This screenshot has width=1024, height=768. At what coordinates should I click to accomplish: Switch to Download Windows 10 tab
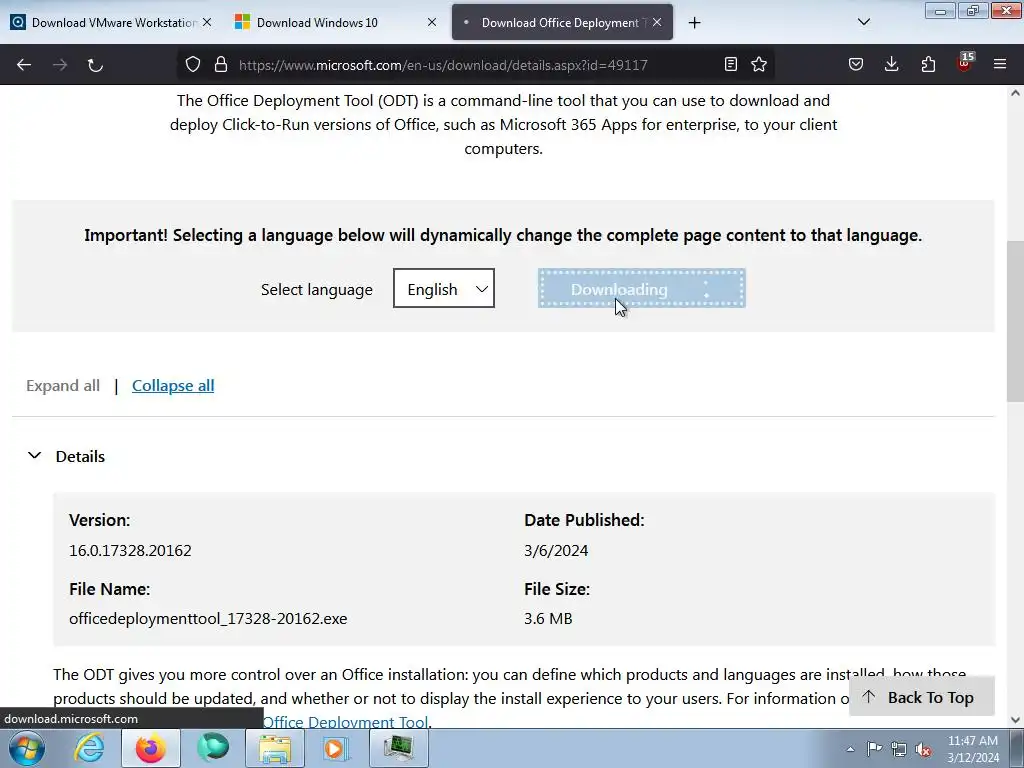(336, 22)
